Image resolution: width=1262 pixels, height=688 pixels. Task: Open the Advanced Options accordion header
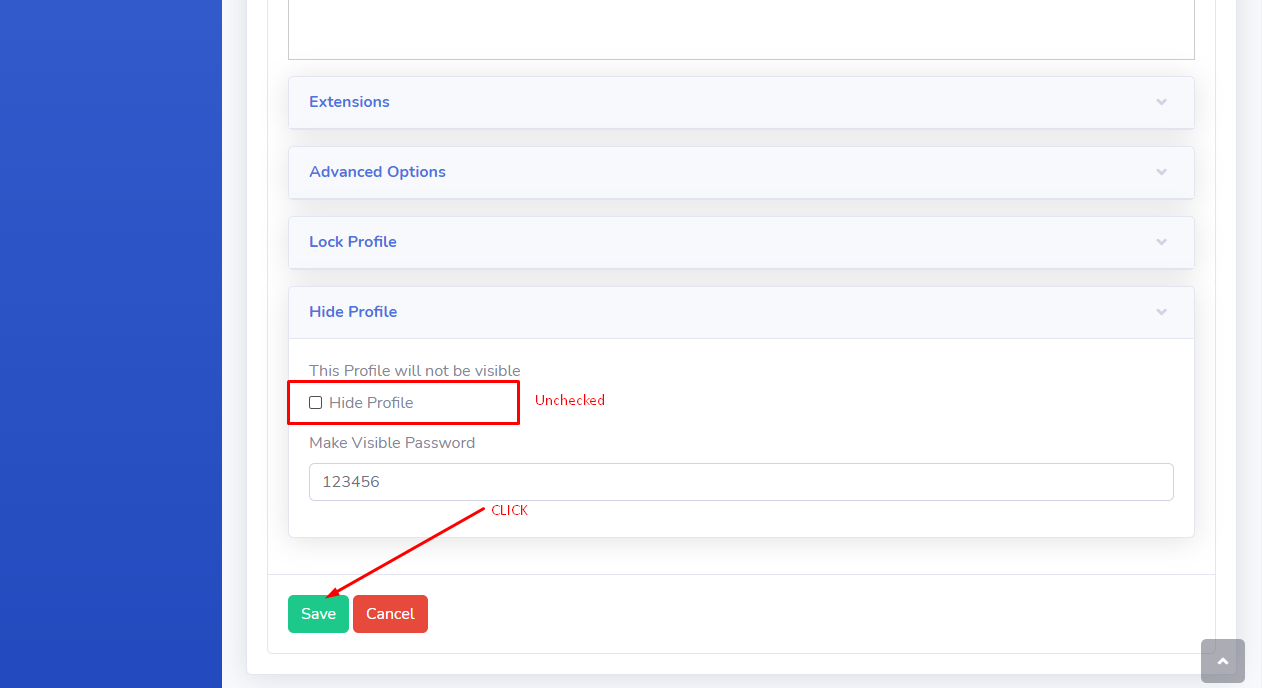(741, 172)
